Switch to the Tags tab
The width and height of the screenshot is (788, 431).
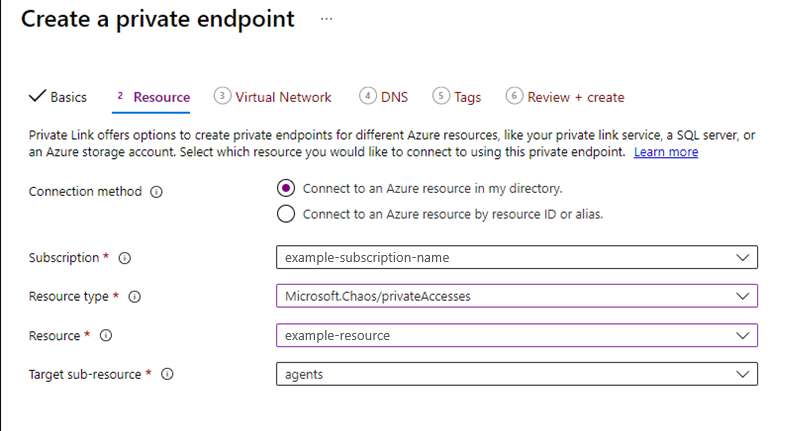coord(457,97)
